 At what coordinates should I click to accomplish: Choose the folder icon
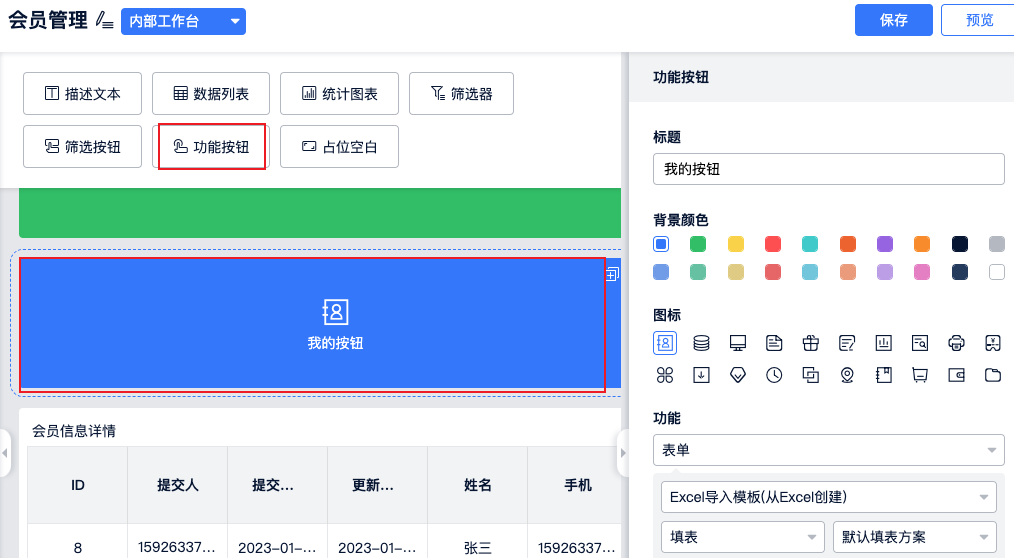[x=993, y=375]
